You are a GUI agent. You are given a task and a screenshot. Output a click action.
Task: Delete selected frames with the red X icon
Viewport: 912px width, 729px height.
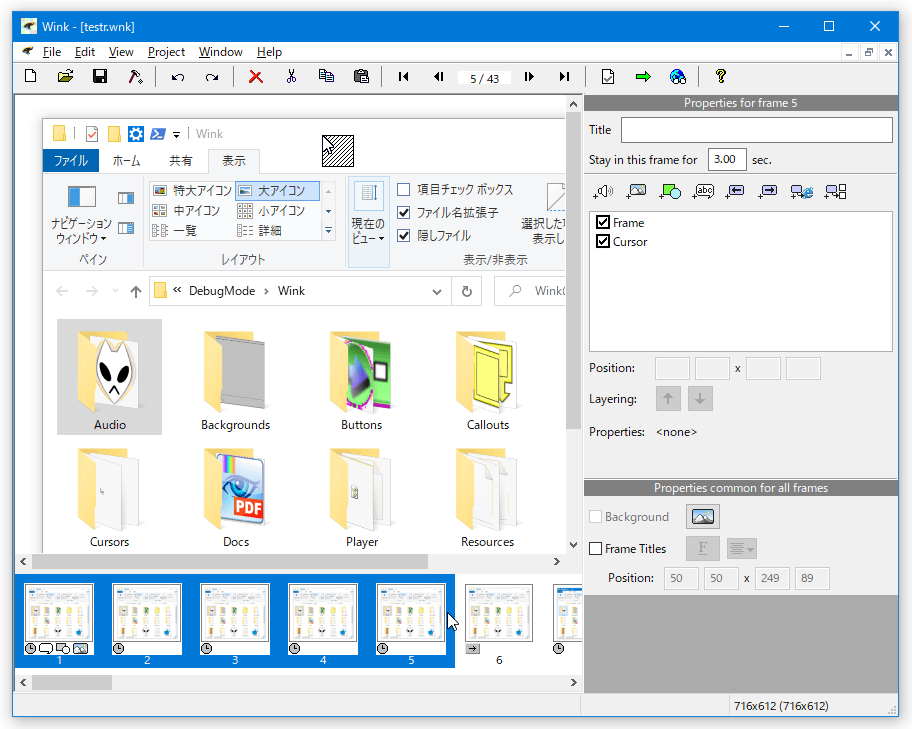(255, 77)
